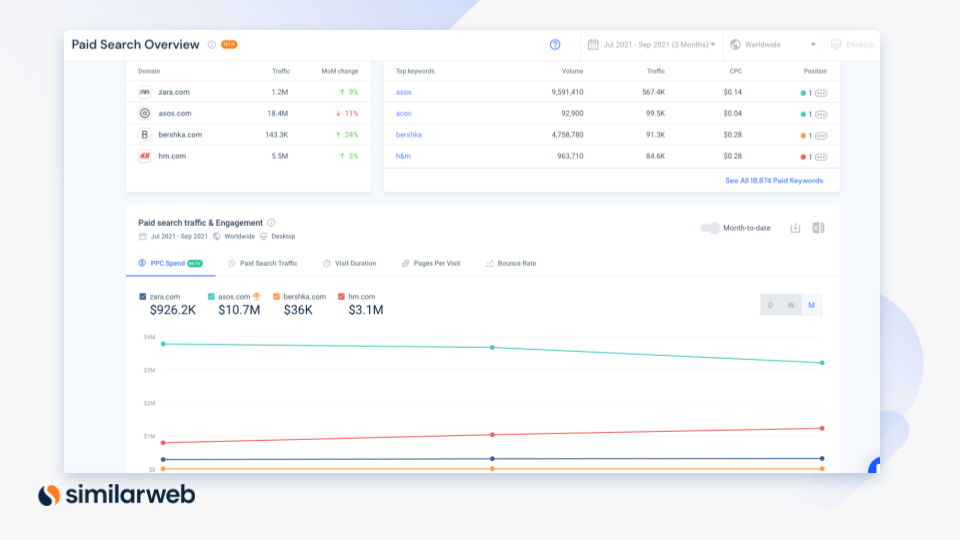Click See All 18,874 Paid Keywords
960x540 pixels.
coord(774,181)
